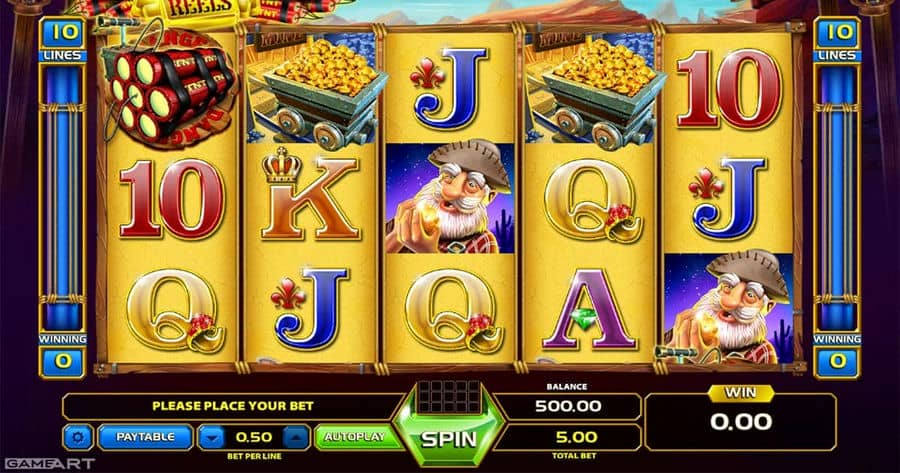Decrease bet per line with down arrow

[x=212, y=437]
